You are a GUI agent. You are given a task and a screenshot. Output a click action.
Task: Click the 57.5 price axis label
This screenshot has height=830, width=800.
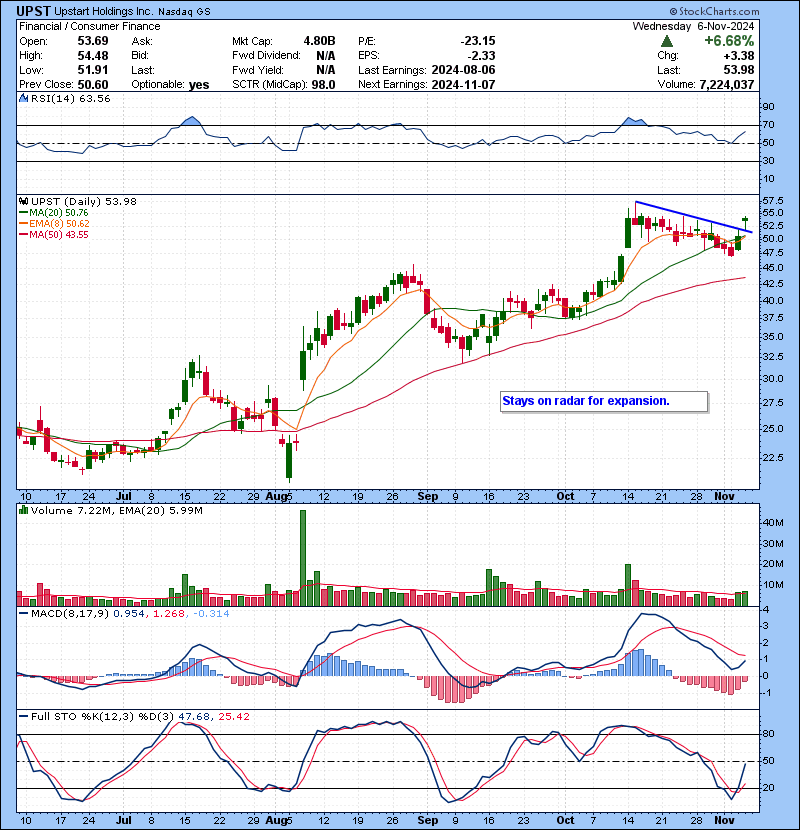tap(772, 201)
